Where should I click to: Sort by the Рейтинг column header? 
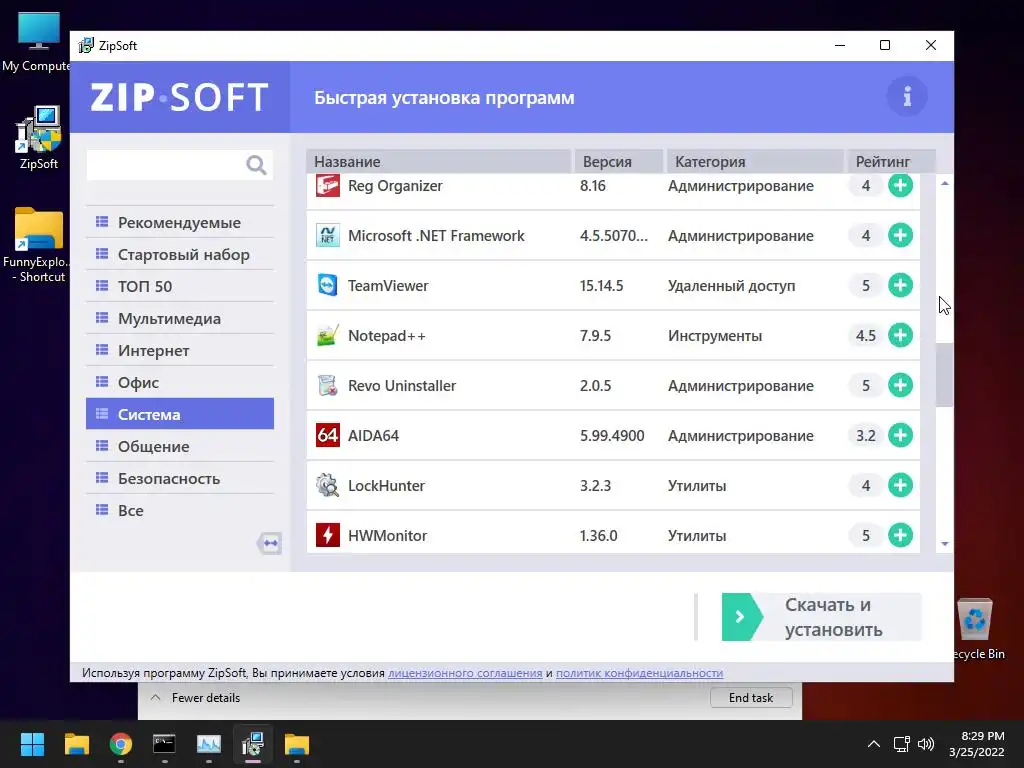(x=891, y=161)
